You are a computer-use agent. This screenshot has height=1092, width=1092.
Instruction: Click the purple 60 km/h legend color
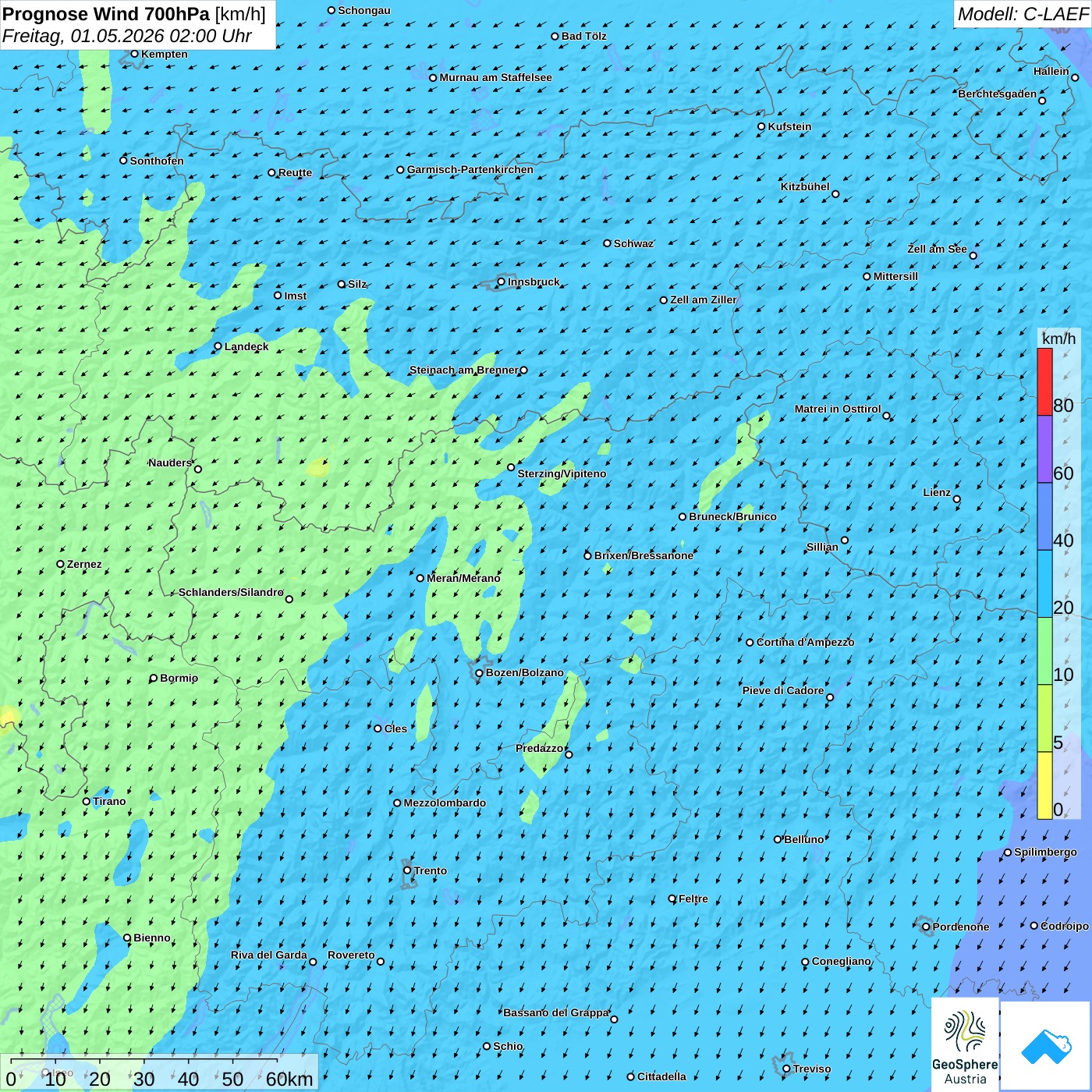pyautogui.click(x=1044, y=449)
